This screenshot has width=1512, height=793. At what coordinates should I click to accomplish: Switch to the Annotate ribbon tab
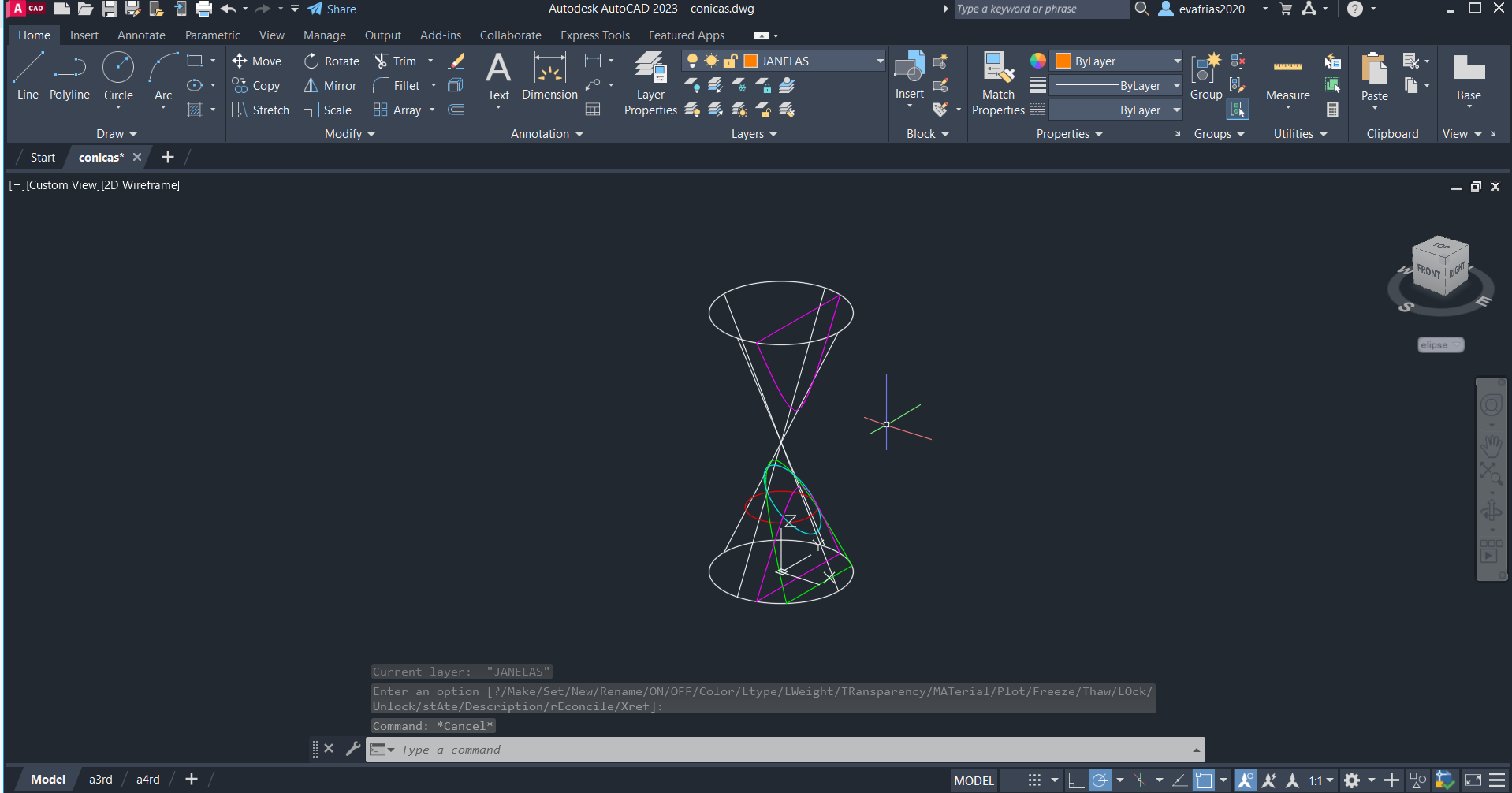(141, 35)
